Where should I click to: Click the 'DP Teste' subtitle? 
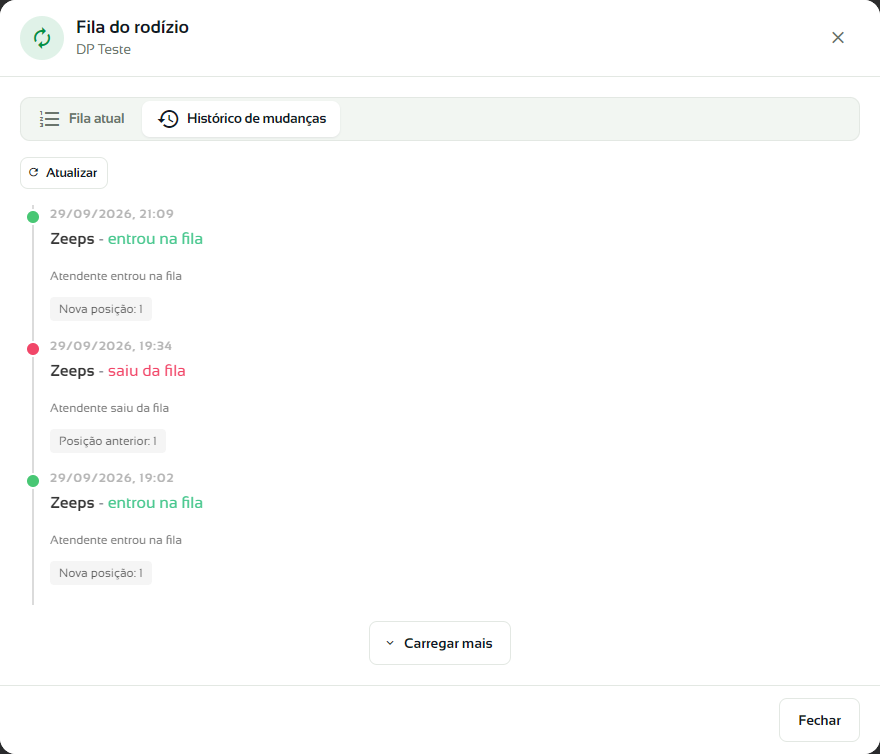(x=103, y=49)
